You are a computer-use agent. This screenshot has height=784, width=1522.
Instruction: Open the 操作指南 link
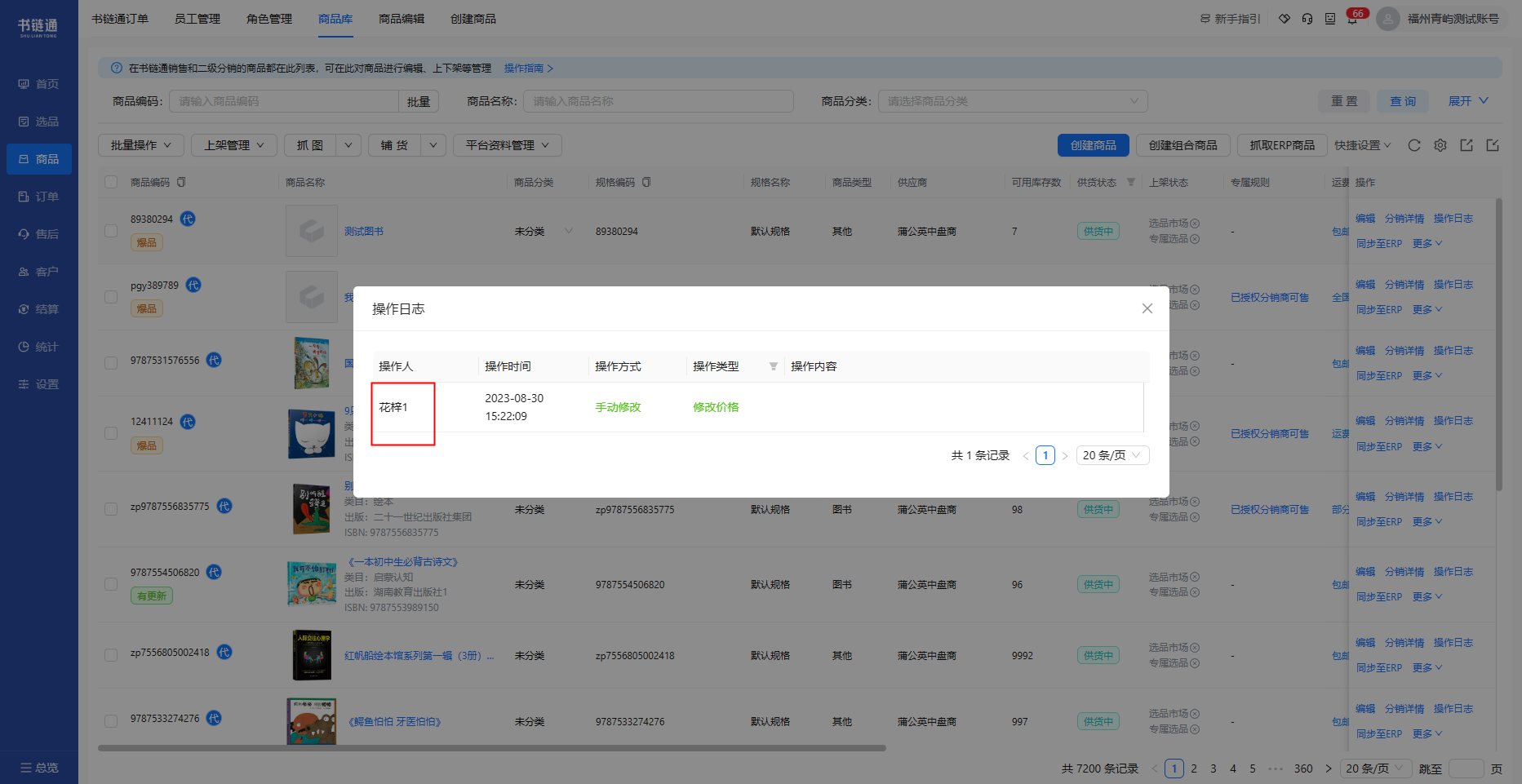pyautogui.click(x=528, y=68)
